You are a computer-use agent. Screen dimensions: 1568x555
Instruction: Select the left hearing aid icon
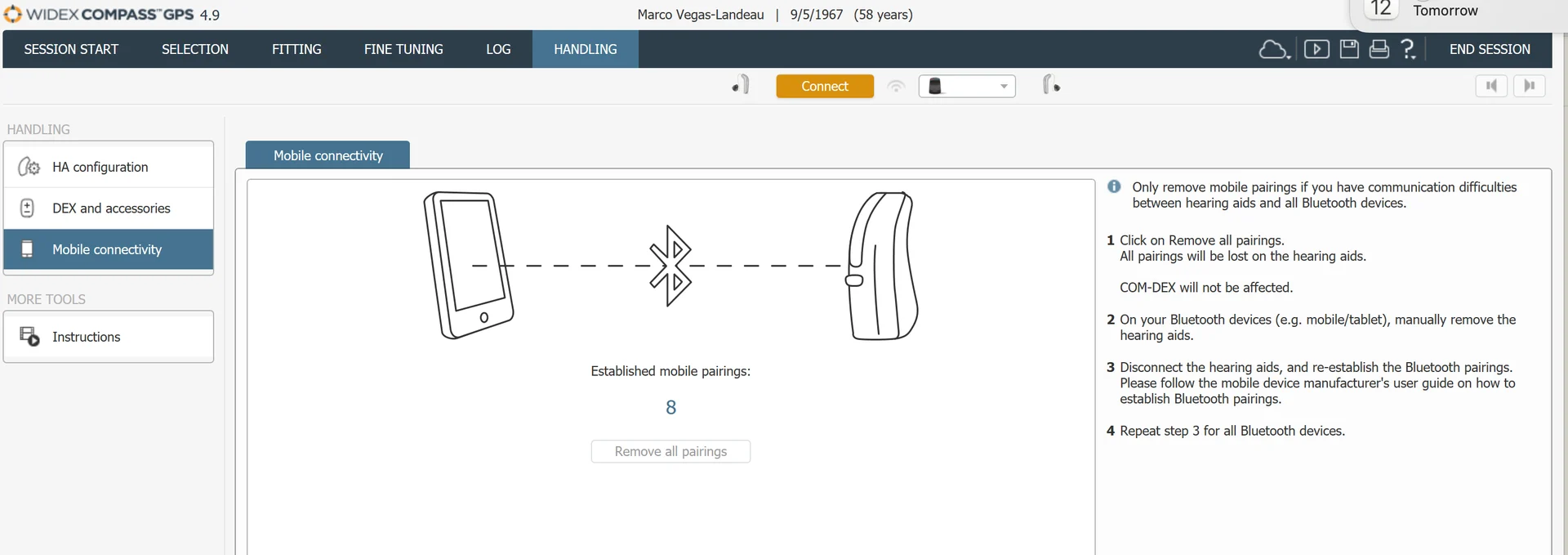click(741, 85)
